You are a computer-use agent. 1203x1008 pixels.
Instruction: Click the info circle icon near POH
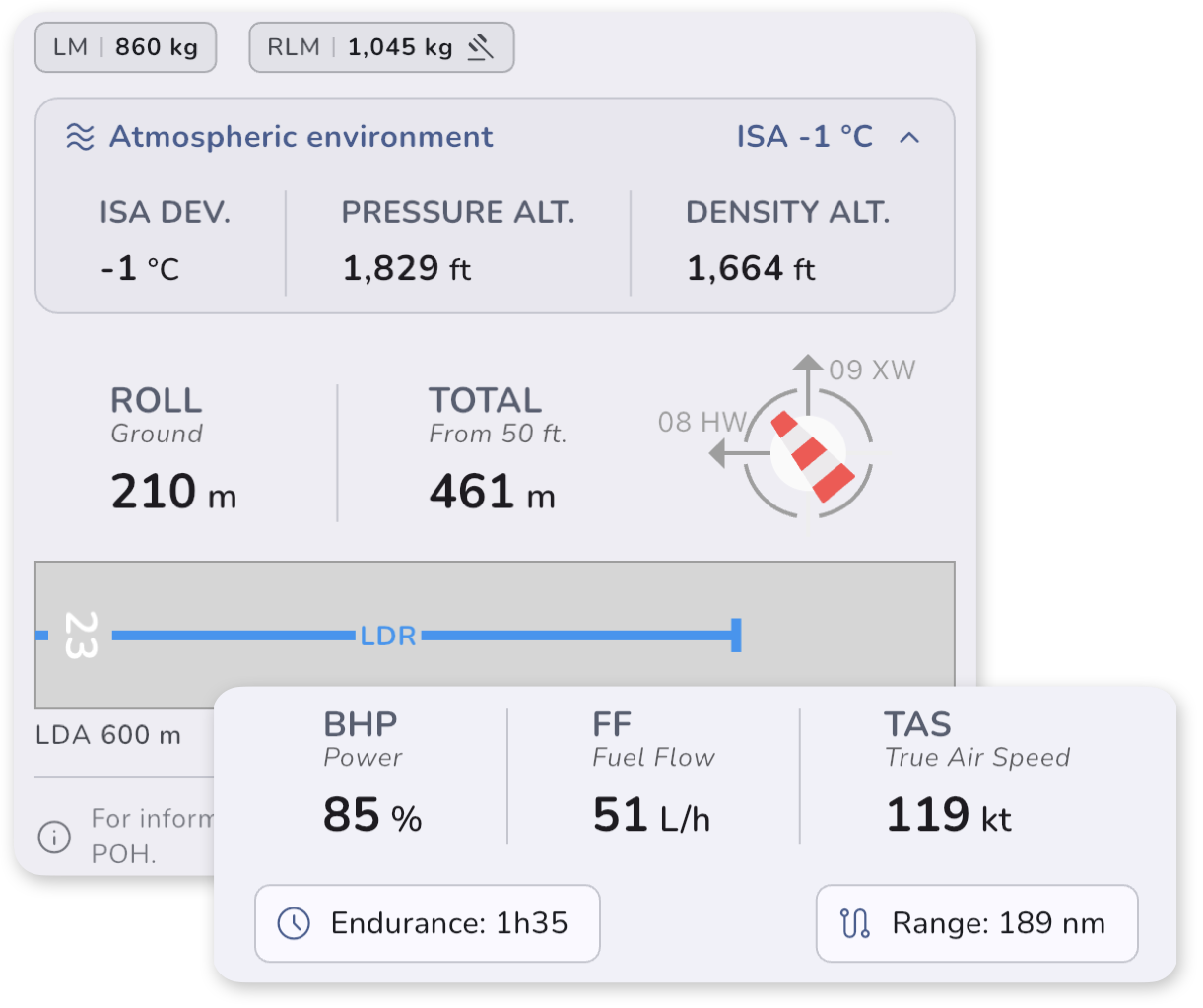tap(54, 837)
